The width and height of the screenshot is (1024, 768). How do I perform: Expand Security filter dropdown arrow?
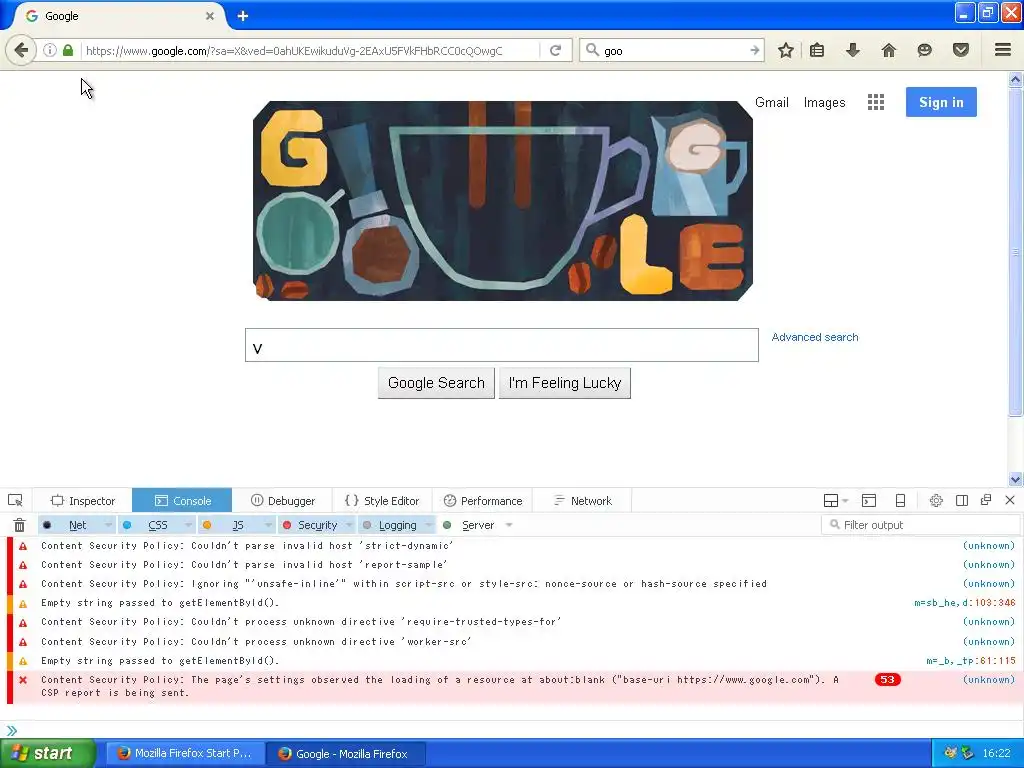tap(349, 525)
